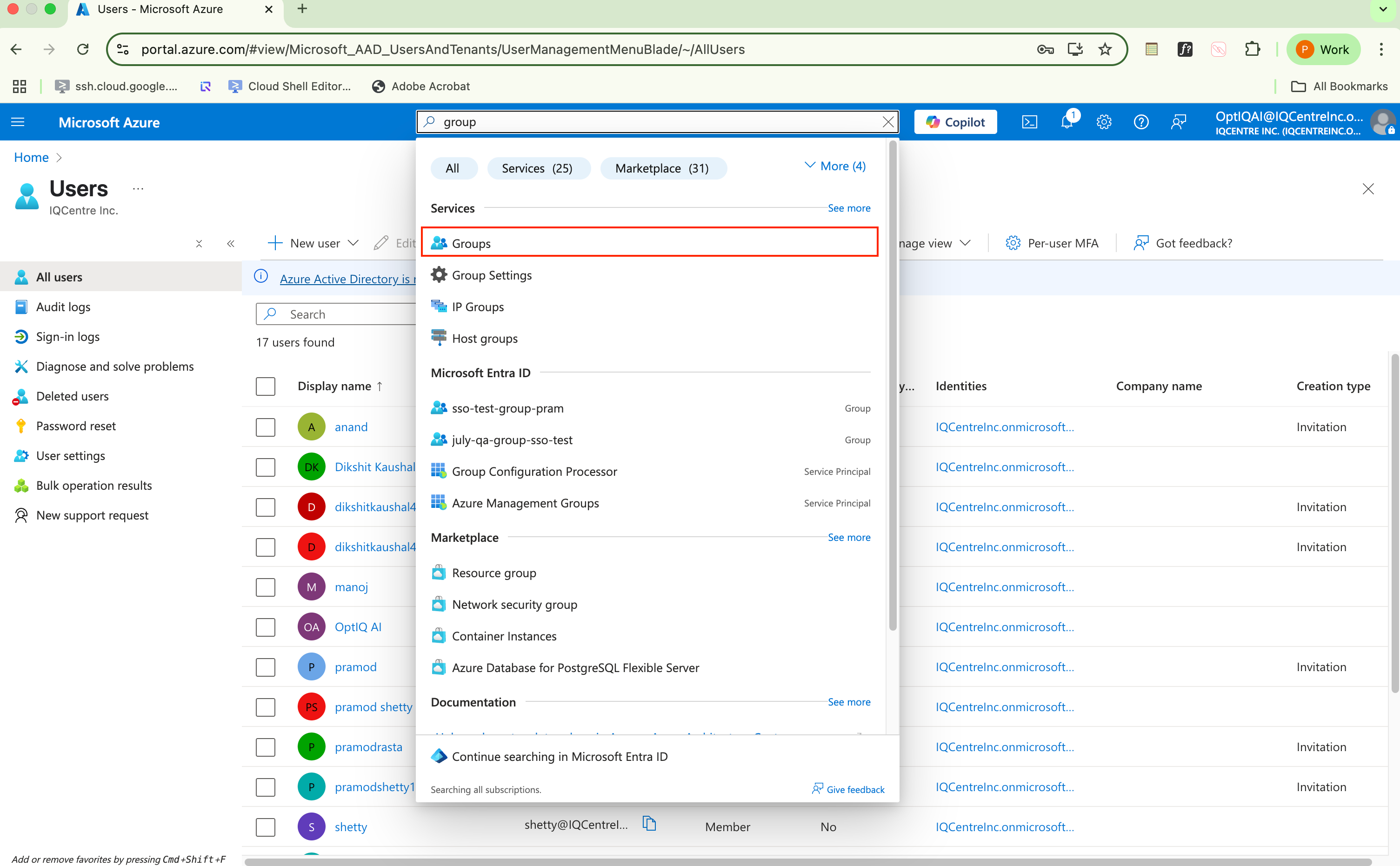Click the info icon beside Azure Active Directory notice

point(261,277)
